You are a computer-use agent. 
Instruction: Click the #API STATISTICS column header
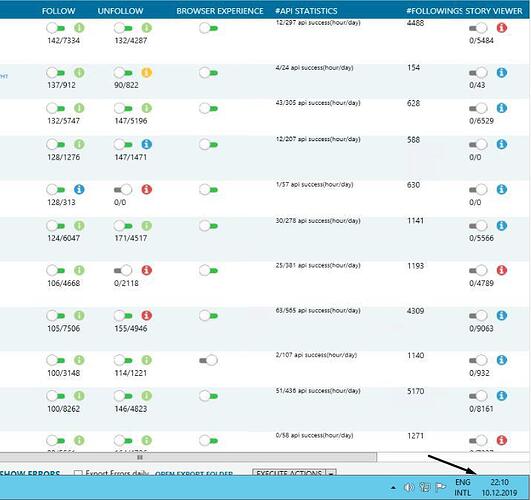[306, 11]
